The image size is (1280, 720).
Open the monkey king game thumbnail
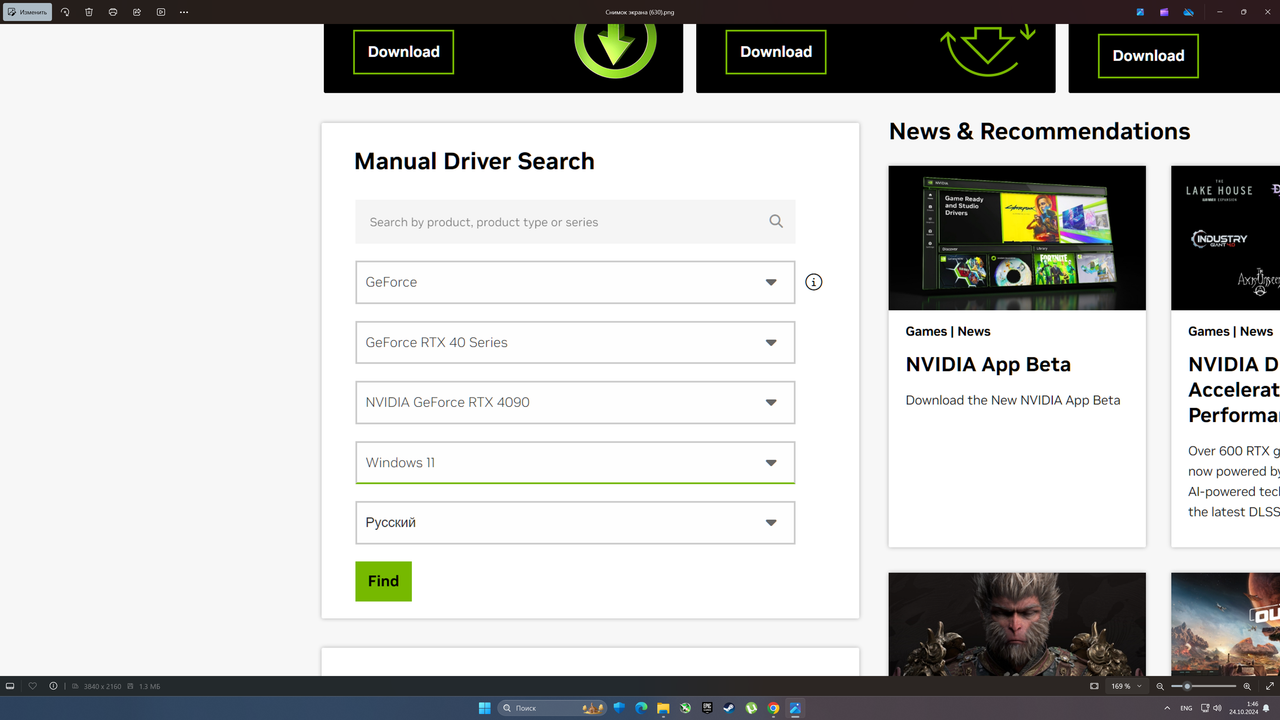tap(1017, 624)
